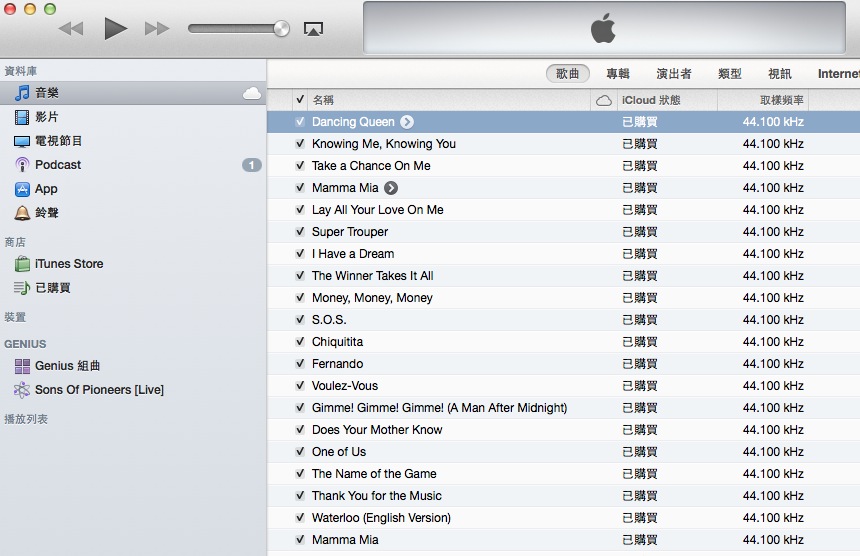
Task: Select the song S.O.S.
Action: coord(563,320)
